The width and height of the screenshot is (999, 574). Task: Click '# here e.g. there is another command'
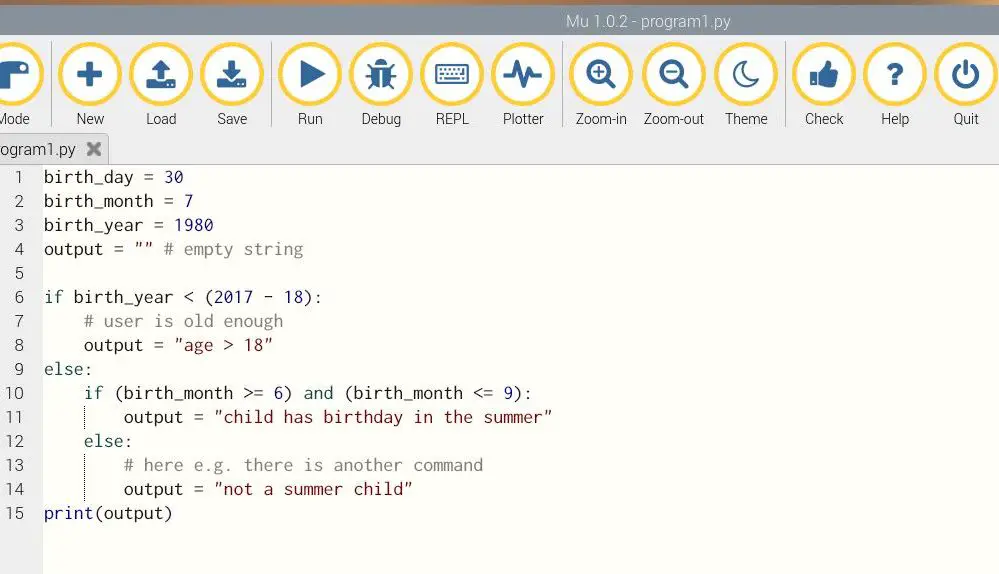303,466
